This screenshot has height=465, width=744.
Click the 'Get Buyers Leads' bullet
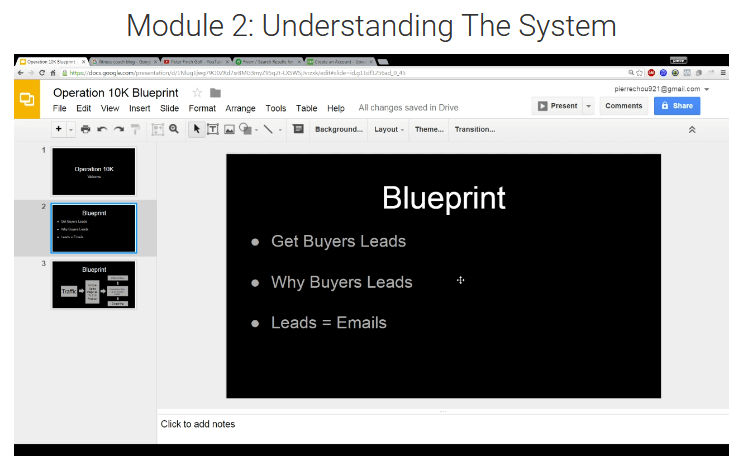(338, 241)
